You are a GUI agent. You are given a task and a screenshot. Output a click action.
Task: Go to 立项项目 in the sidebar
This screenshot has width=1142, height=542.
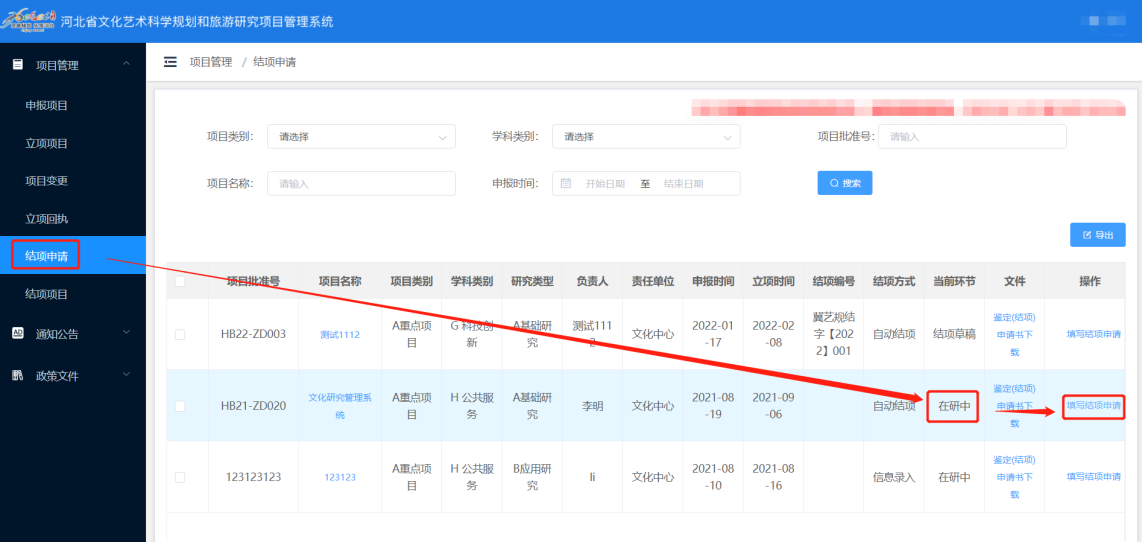point(47,143)
